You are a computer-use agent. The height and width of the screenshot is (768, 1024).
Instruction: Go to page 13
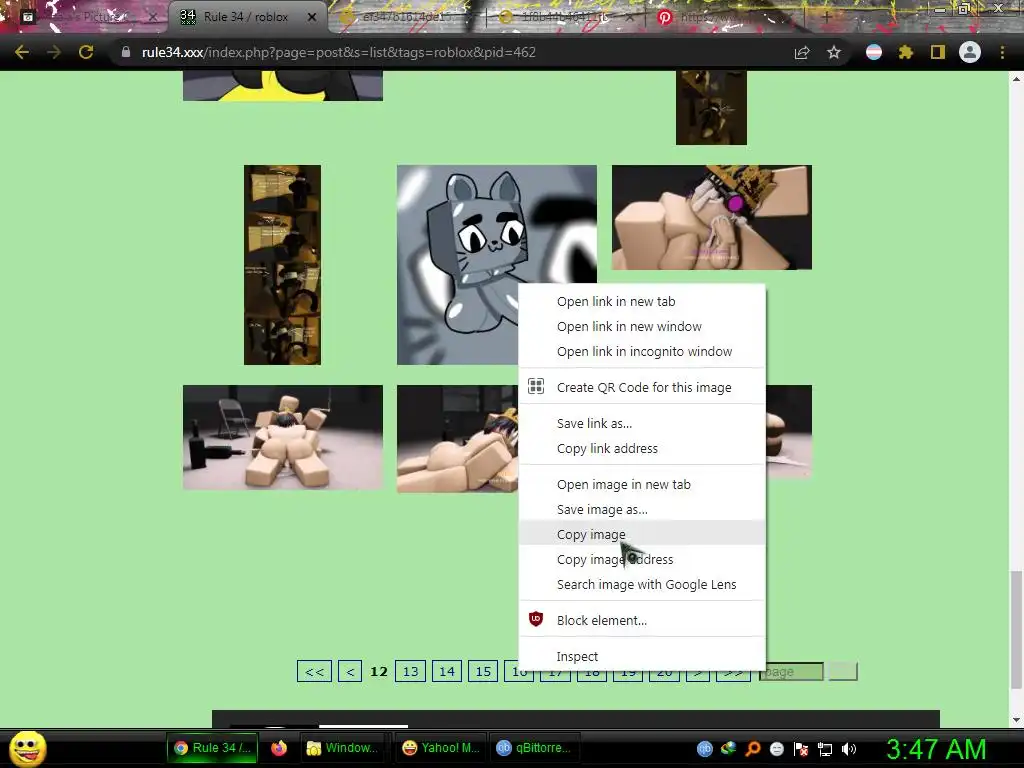point(411,671)
